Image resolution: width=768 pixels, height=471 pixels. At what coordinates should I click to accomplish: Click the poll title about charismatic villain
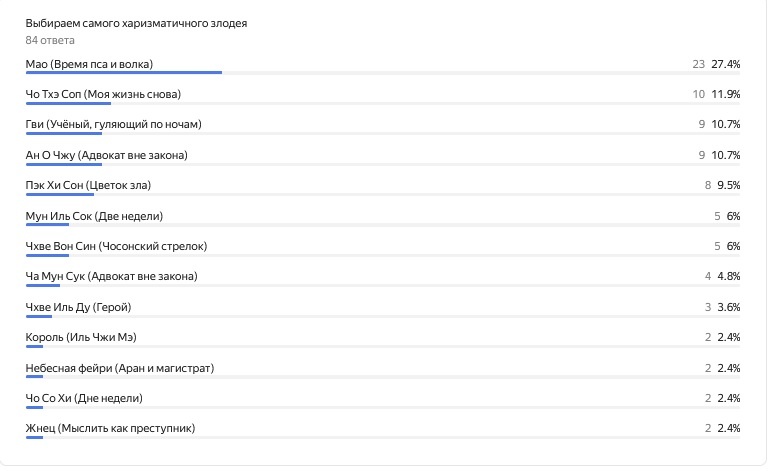point(137,23)
